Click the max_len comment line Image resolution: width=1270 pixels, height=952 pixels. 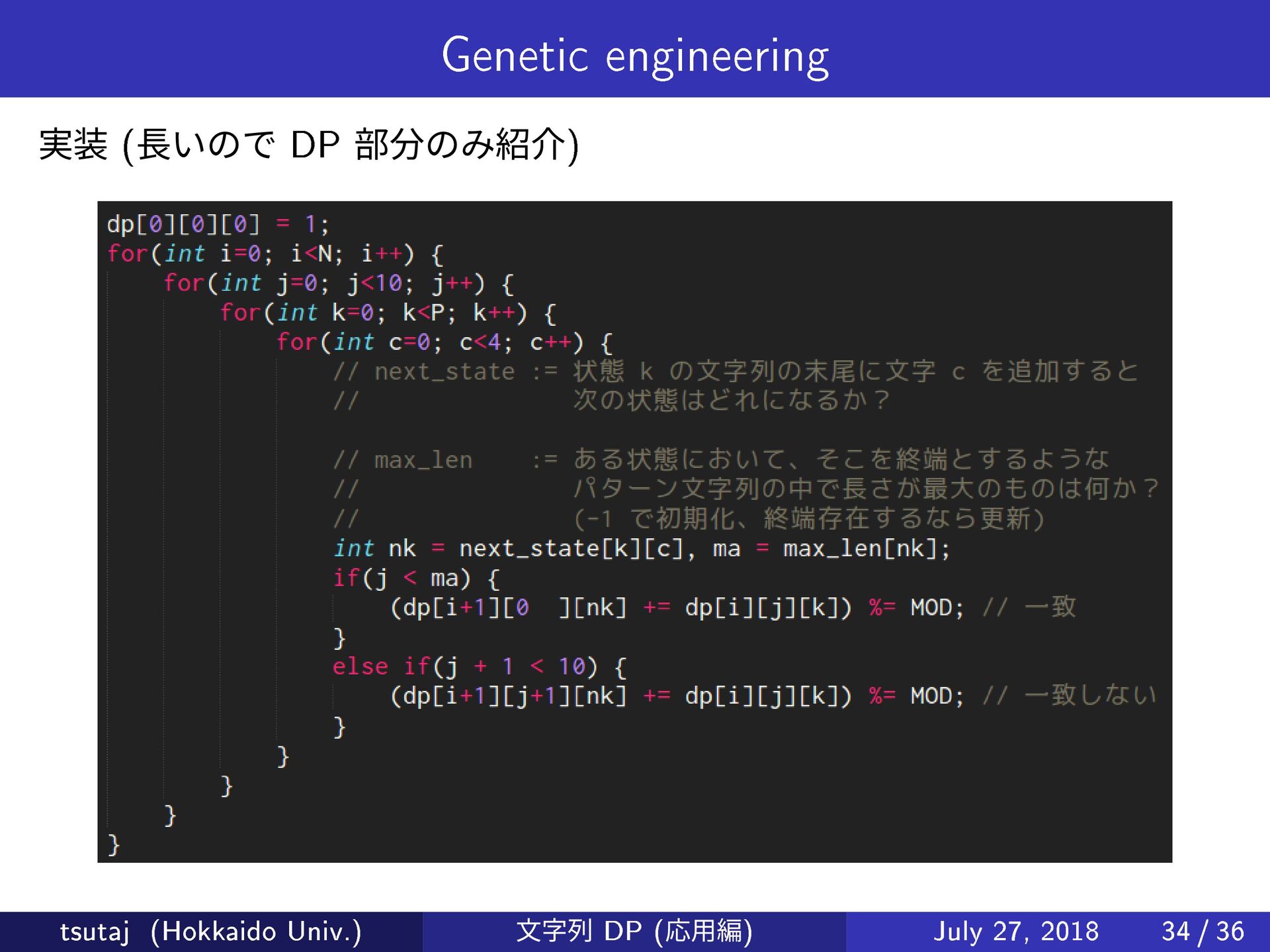tap(721, 459)
